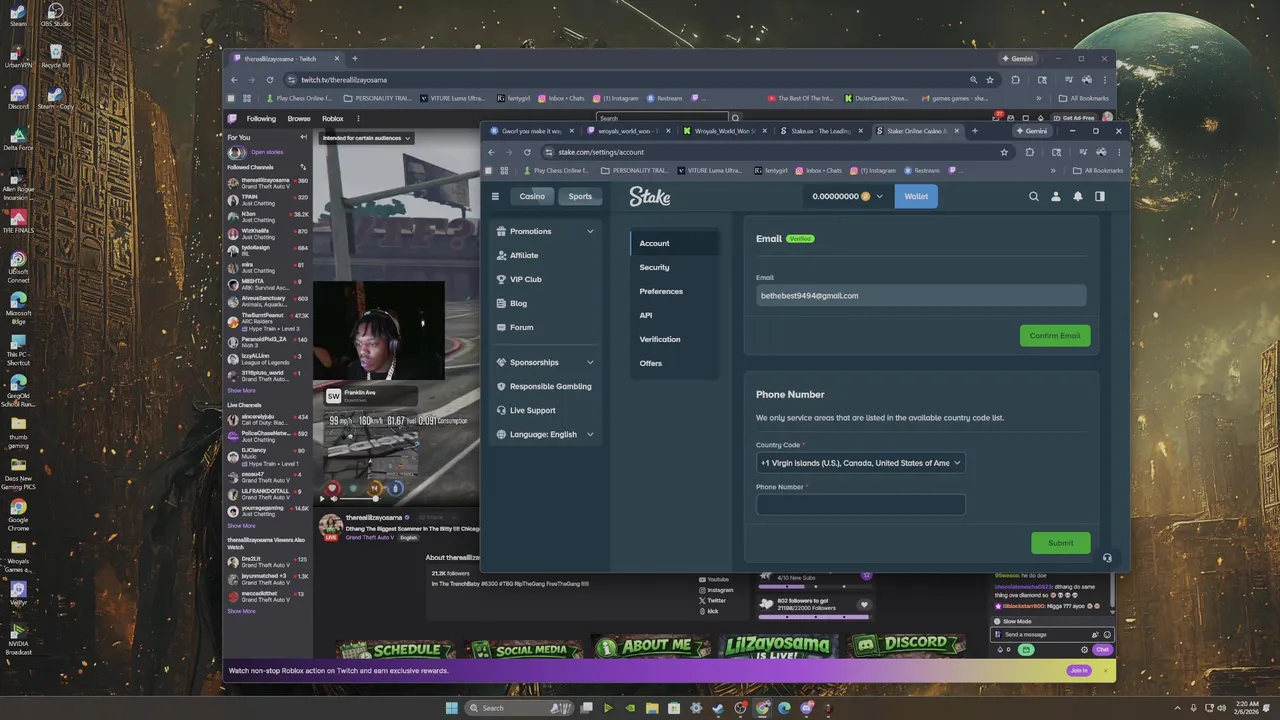
Task: Open Stake hamburger menu icon
Action: click(x=495, y=196)
